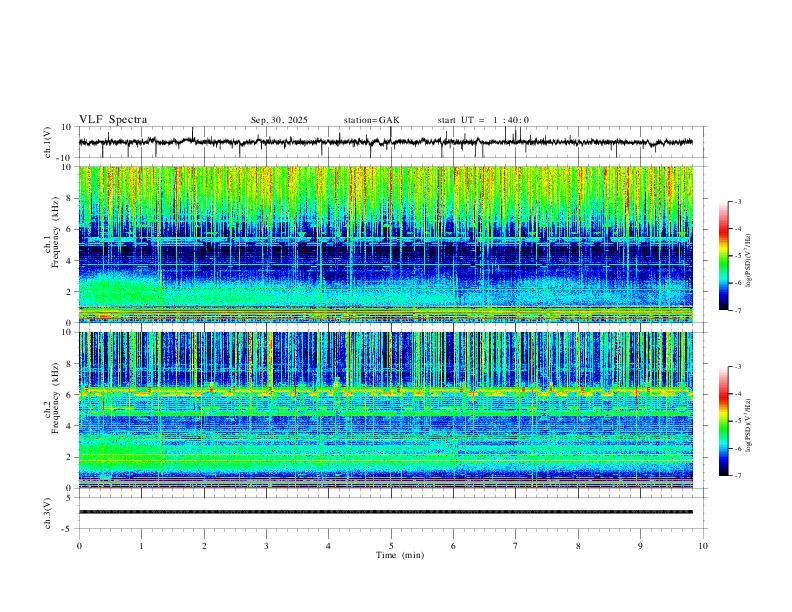Click the ch.2 spectrogram plot
Viewport: 792px width, 612px height.
386,410
